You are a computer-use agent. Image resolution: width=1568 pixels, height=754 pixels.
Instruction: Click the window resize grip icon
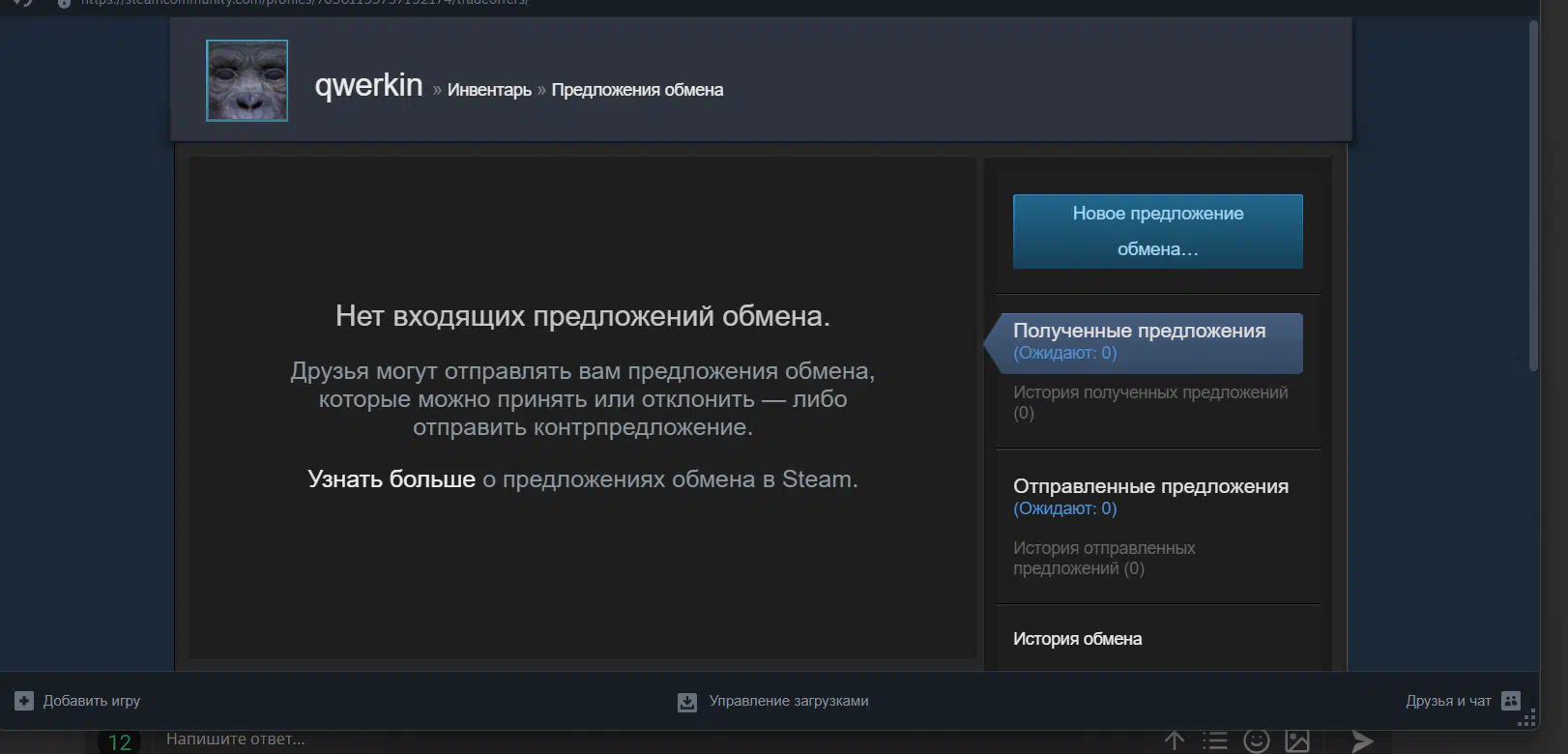coord(1527,720)
